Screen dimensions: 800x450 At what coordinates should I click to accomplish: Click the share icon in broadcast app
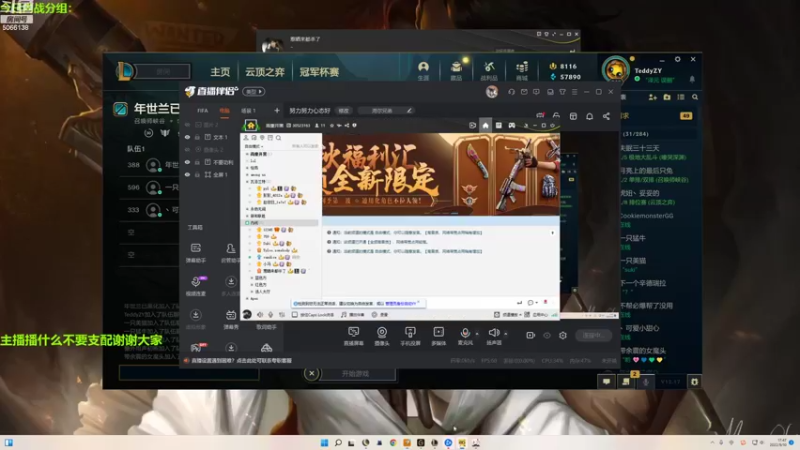606,116
